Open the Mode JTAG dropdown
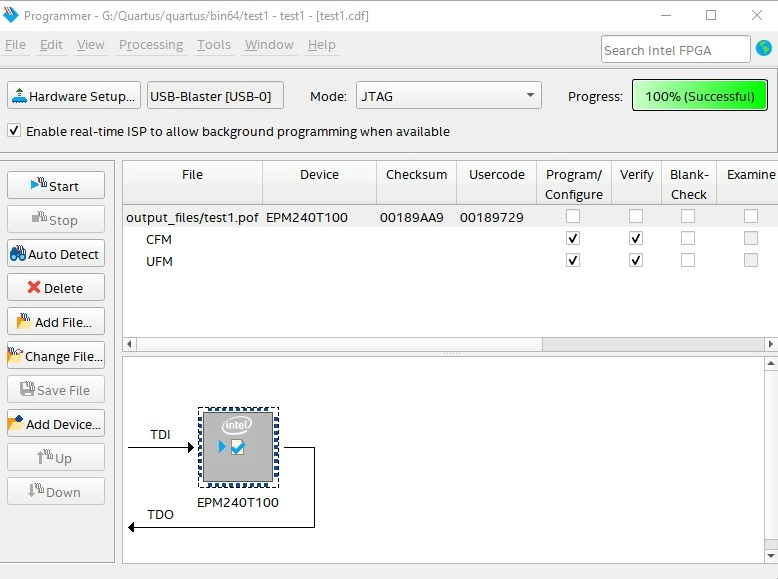The height and width of the screenshot is (579, 778). click(448, 96)
